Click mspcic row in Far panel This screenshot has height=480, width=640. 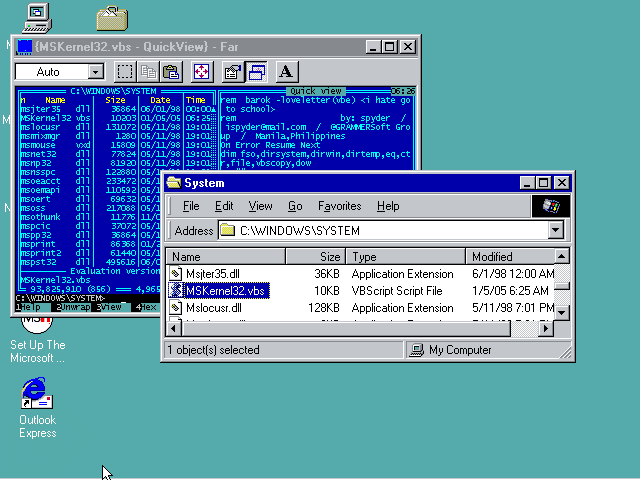91,226
